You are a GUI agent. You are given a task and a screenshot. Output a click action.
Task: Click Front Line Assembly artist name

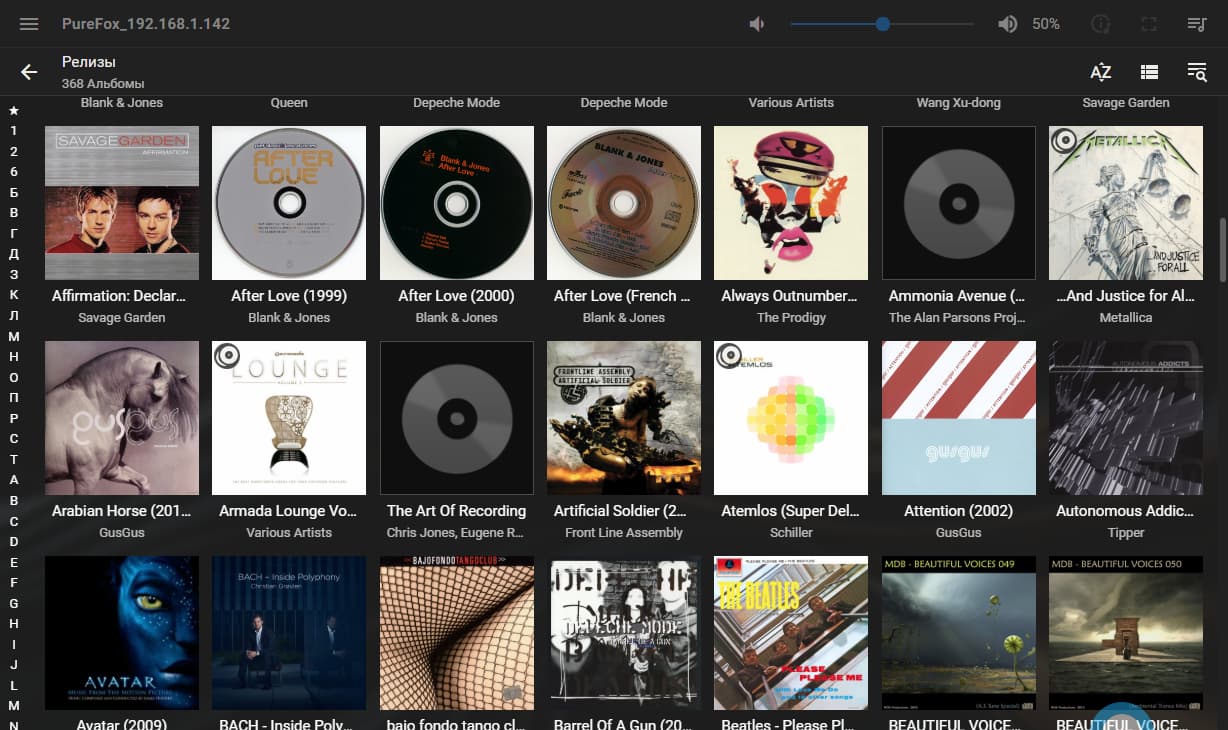pyautogui.click(x=623, y=533)
